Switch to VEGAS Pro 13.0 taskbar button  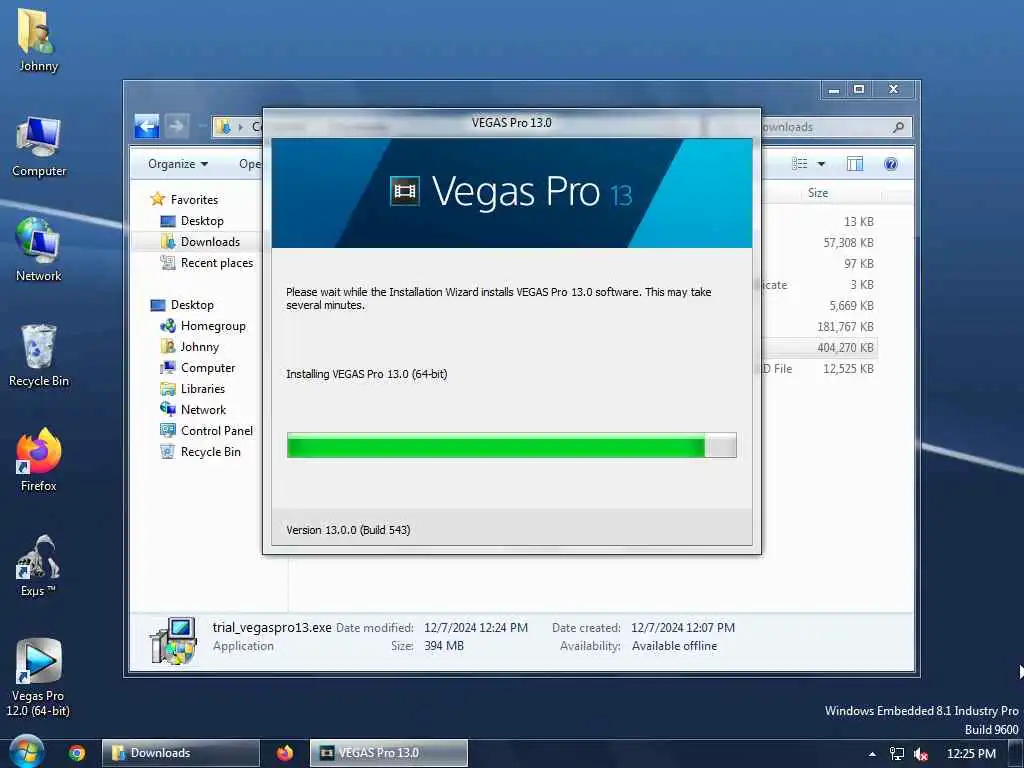[x=389, y=753]
